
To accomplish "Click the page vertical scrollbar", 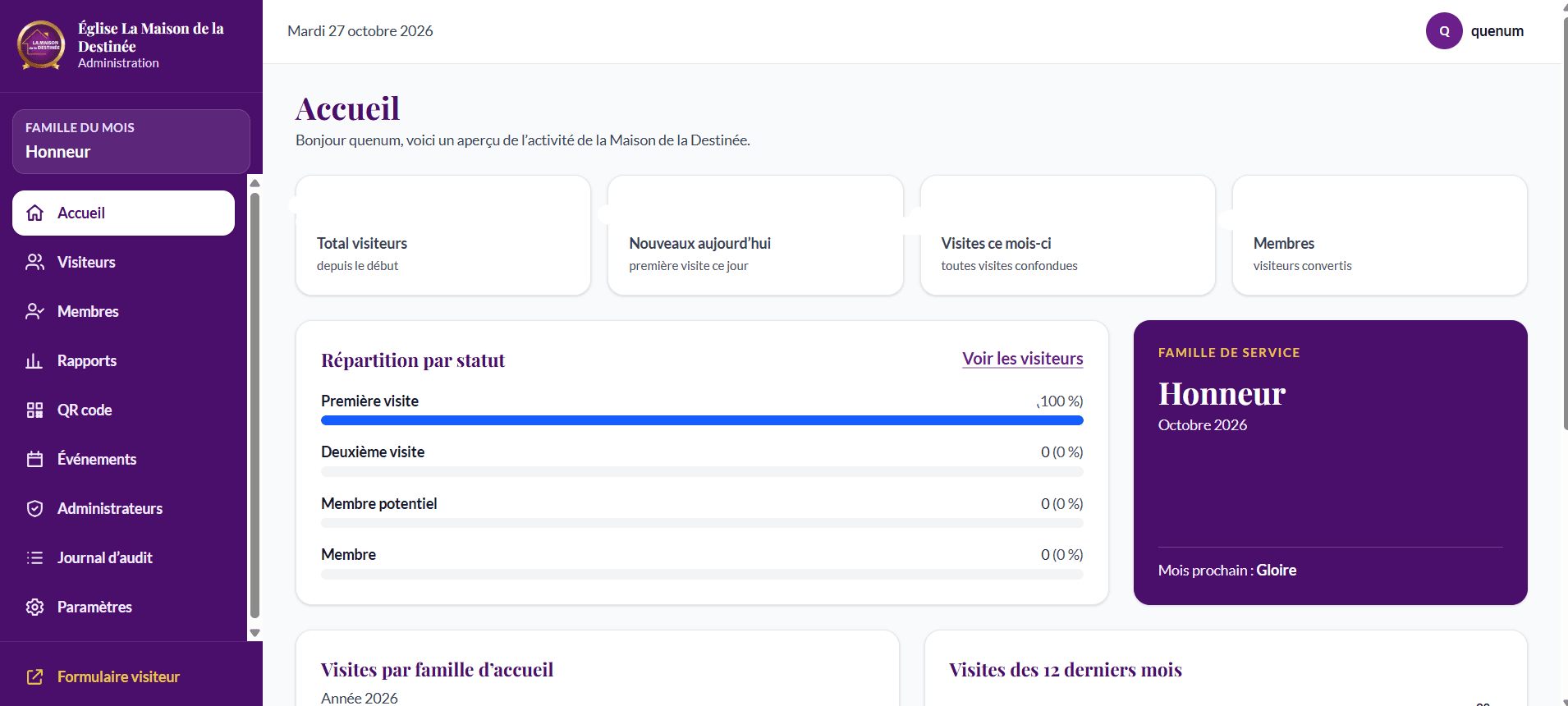I will coord(1565,222).
